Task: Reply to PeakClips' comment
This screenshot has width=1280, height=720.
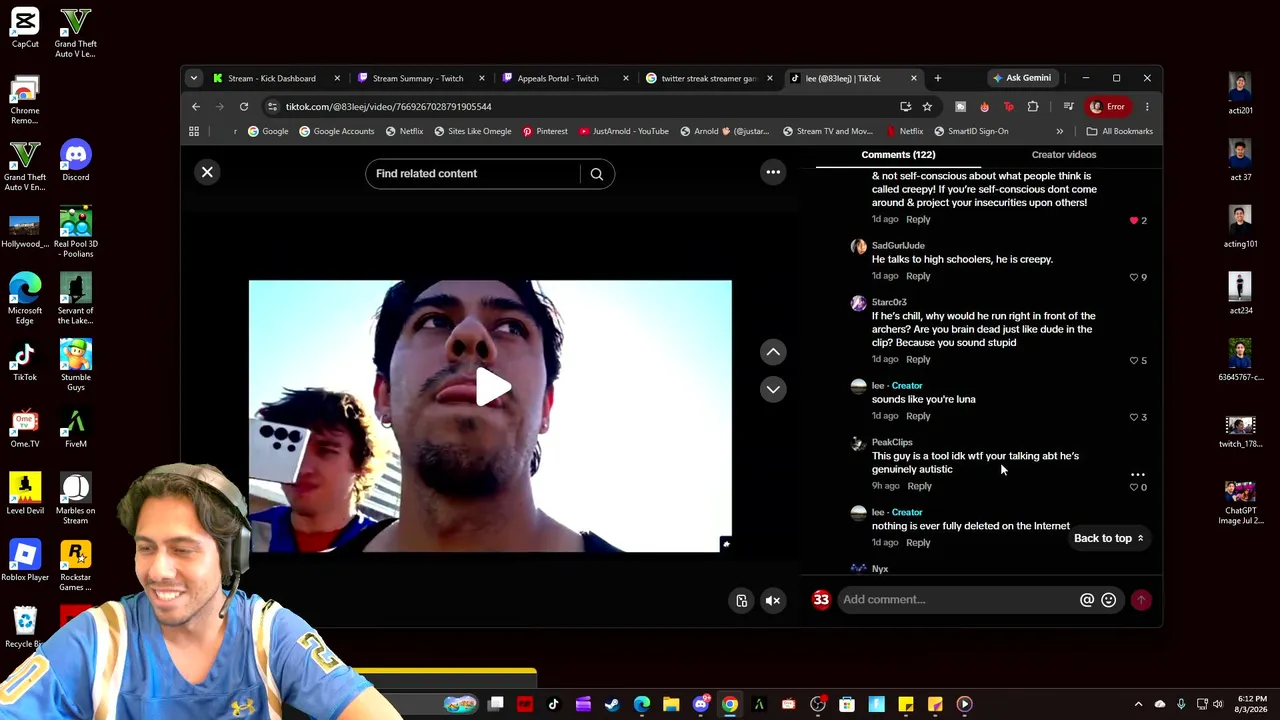Action: point(919,486)
